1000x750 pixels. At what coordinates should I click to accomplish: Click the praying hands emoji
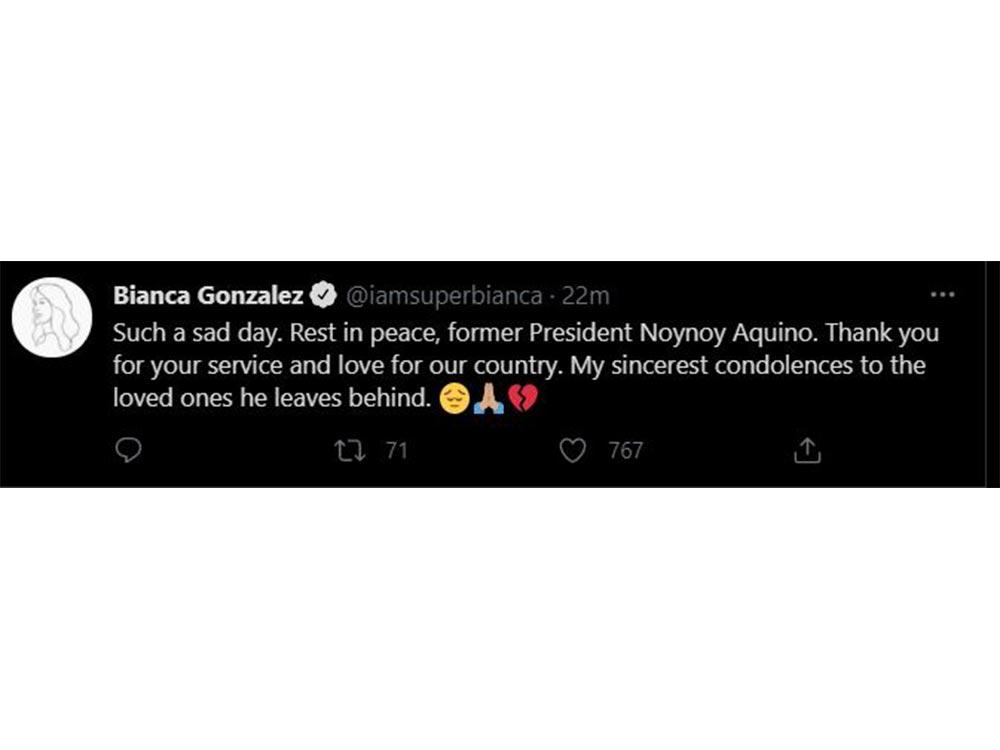[488, 401]
